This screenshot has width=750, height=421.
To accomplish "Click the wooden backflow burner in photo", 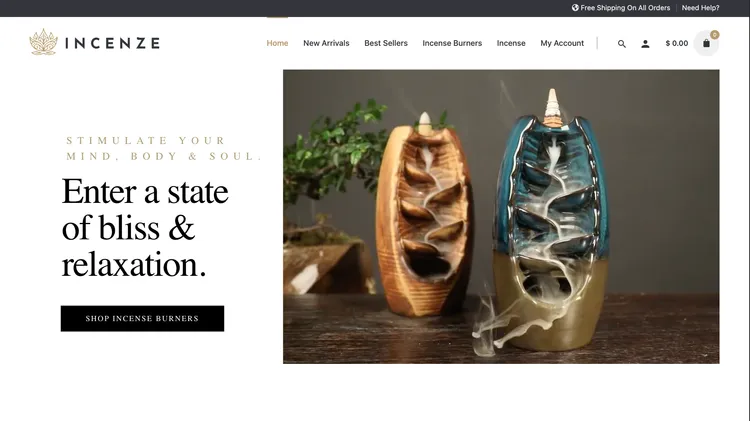I will pyautogui.click(x=423, y=215).
